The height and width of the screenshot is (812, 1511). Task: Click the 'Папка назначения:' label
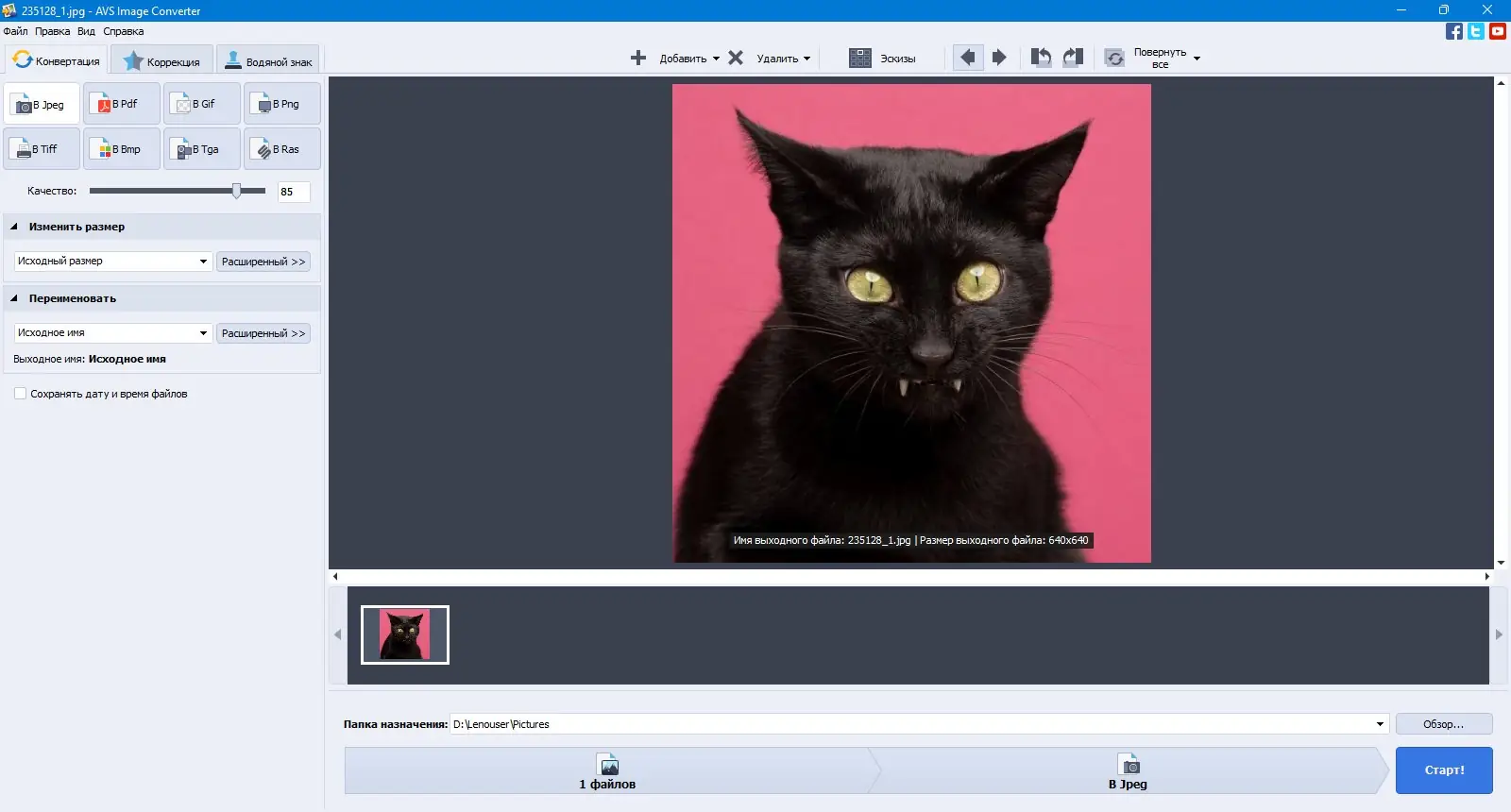pyautogui.click(x=396, y=724)
